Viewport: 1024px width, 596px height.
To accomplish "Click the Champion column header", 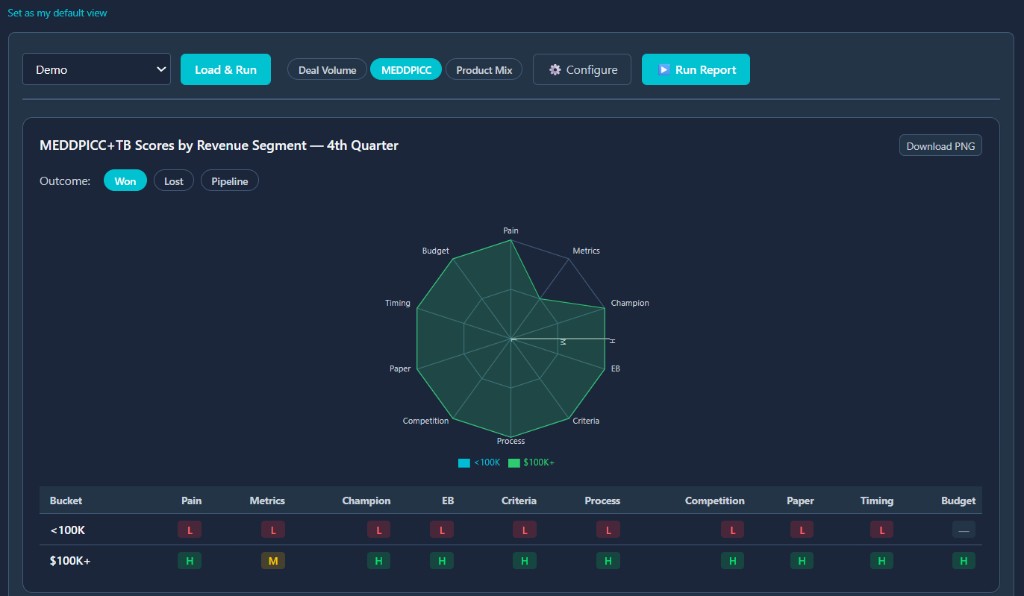I will coord(366,501).
